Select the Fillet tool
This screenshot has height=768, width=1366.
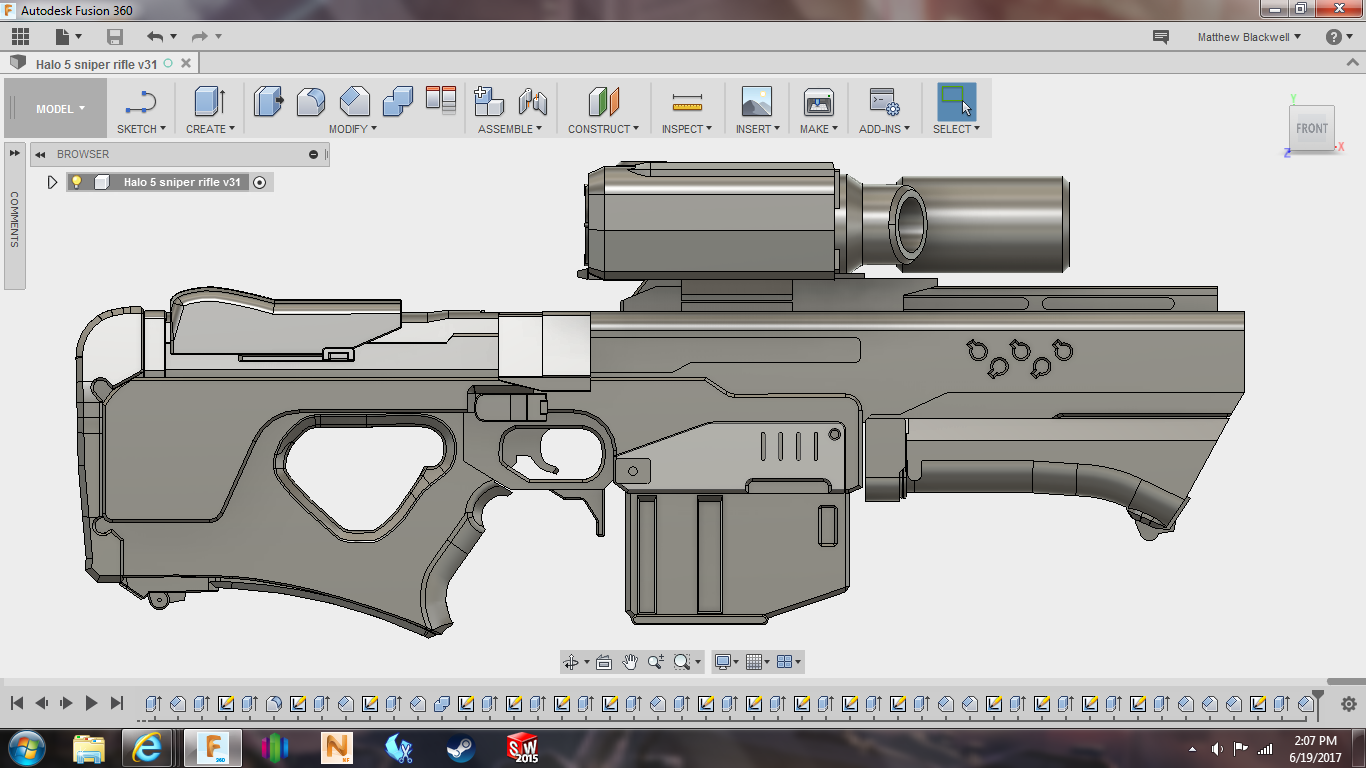[311, 101]
